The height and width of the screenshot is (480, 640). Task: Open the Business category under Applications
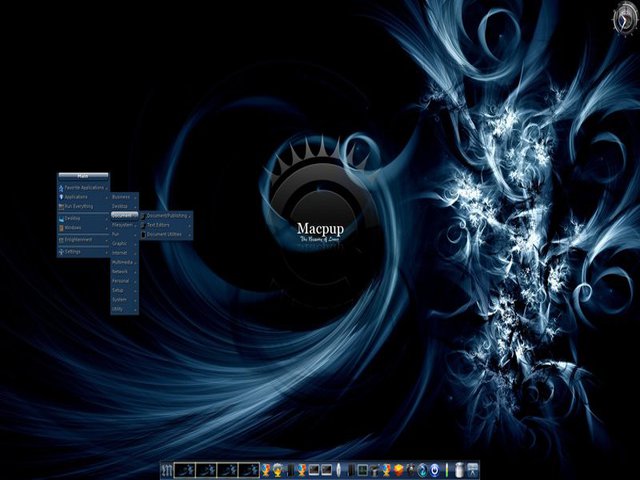pyautogui.click(x=124, y=197)
